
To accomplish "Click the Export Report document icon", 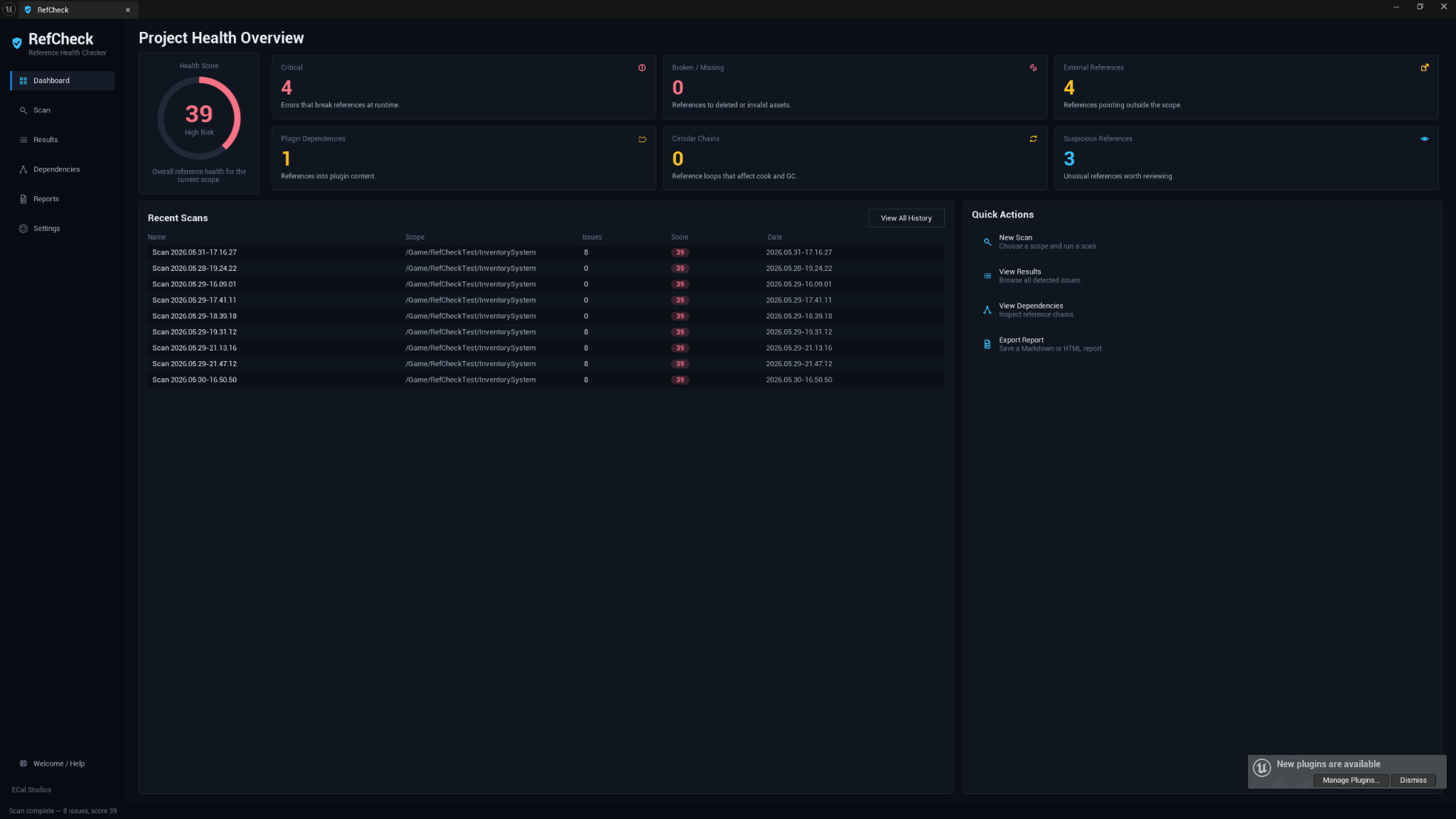I will click(987, 344).
